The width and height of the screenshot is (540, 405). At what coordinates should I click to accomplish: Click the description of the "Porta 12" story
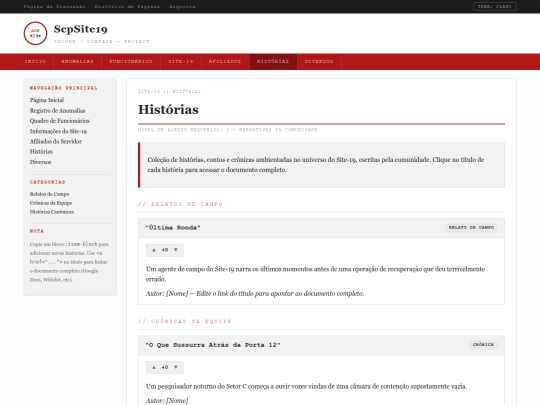(307, 386)
